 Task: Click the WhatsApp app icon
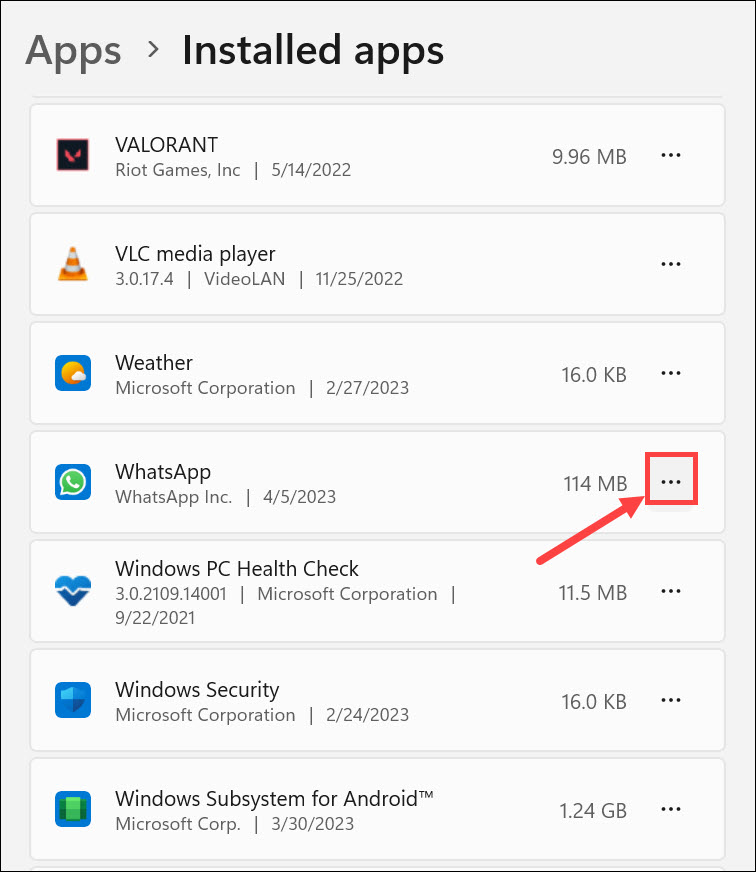[x=73, y=482]
